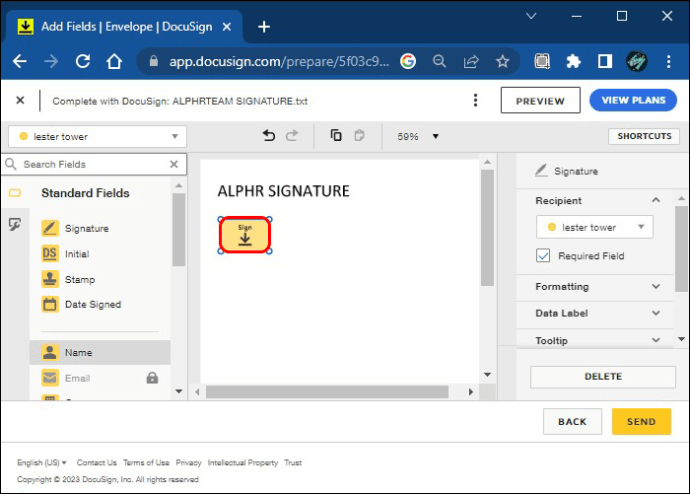Open the lester tower recipient dropdown at top left

pos(97,136)
